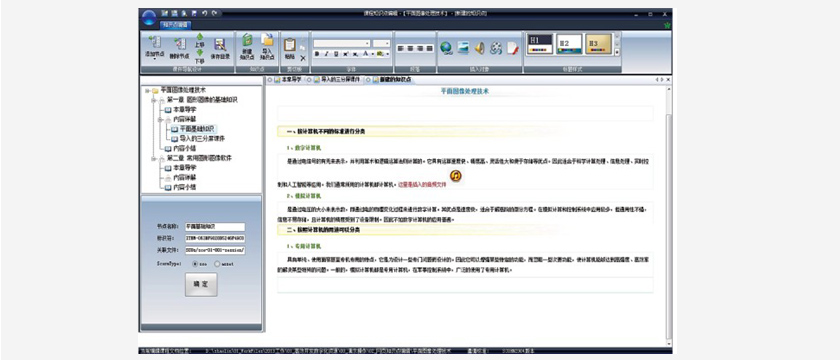840x360 pixels.
Task: Switch to the 本章导学 document tab
Action: [287, 79]
